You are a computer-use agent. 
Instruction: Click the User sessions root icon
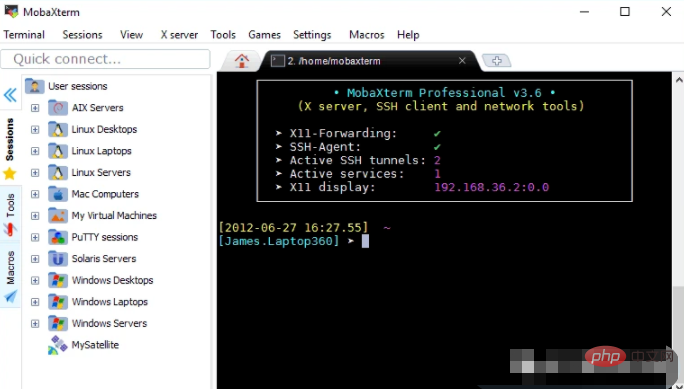point(34,86)
